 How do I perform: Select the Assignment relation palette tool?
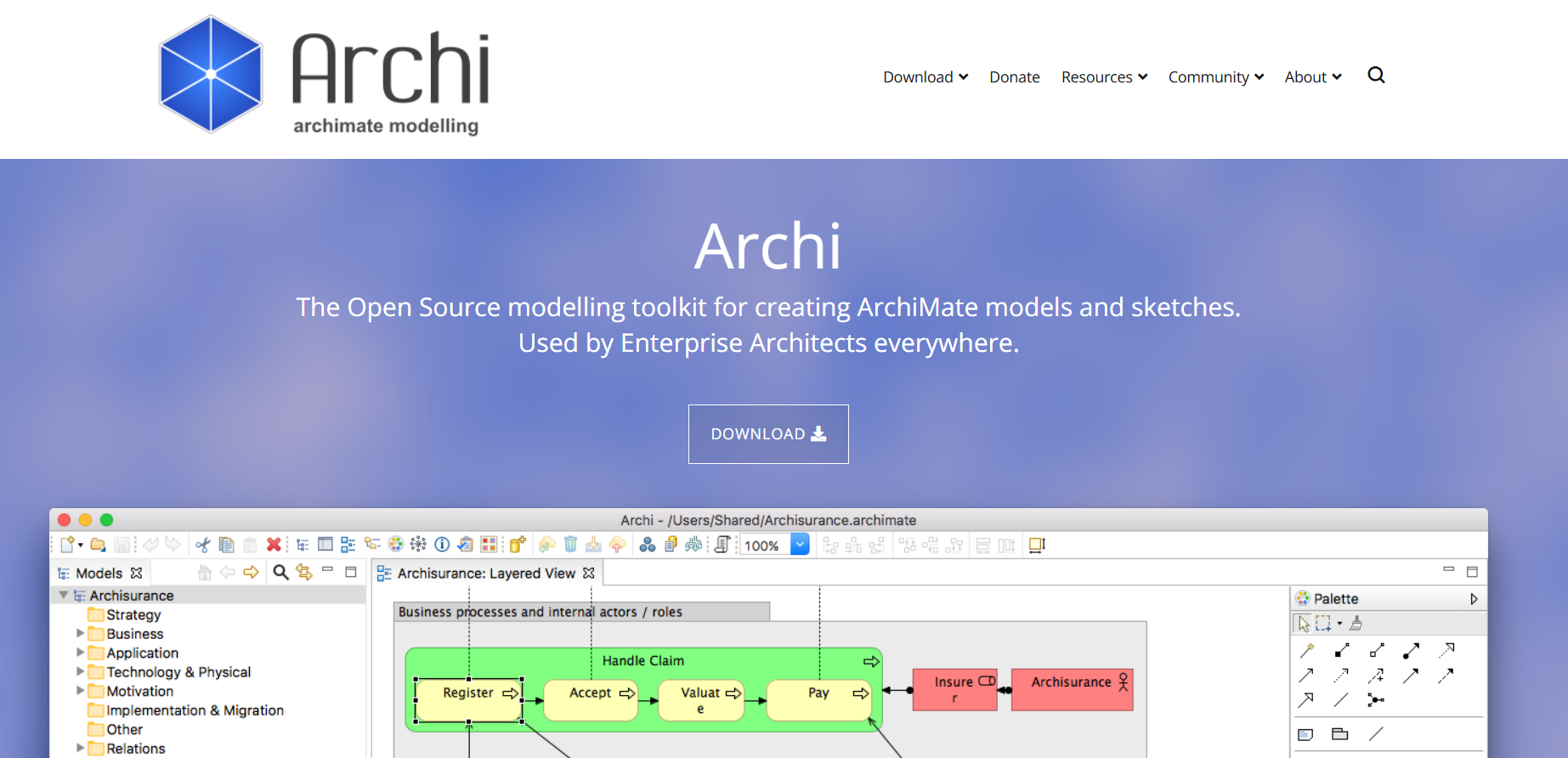pyautogui.click(x=1412, y=651)
